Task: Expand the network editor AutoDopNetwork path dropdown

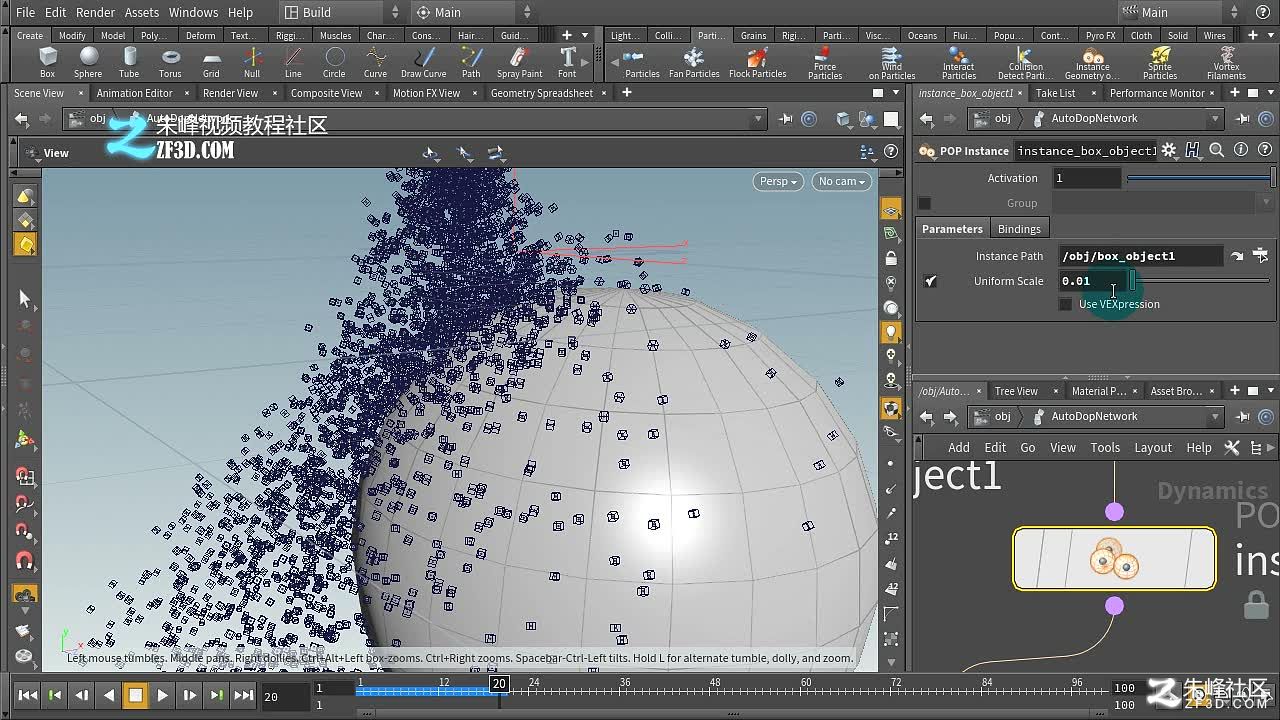Action: (x=1215, y=416)
